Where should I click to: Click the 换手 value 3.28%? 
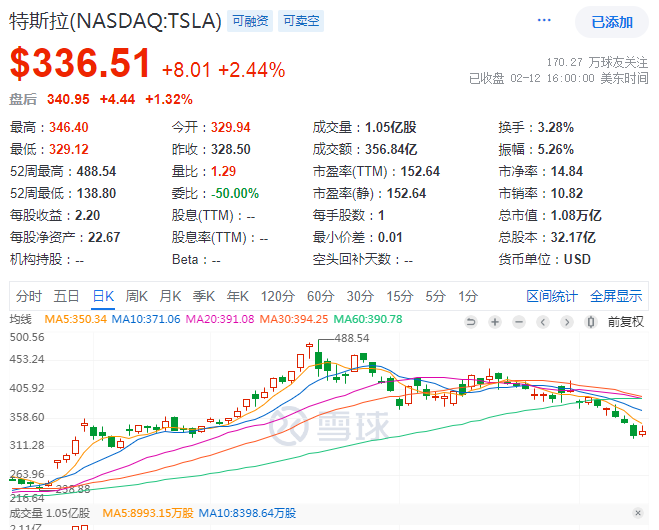[x=556, y=127]
